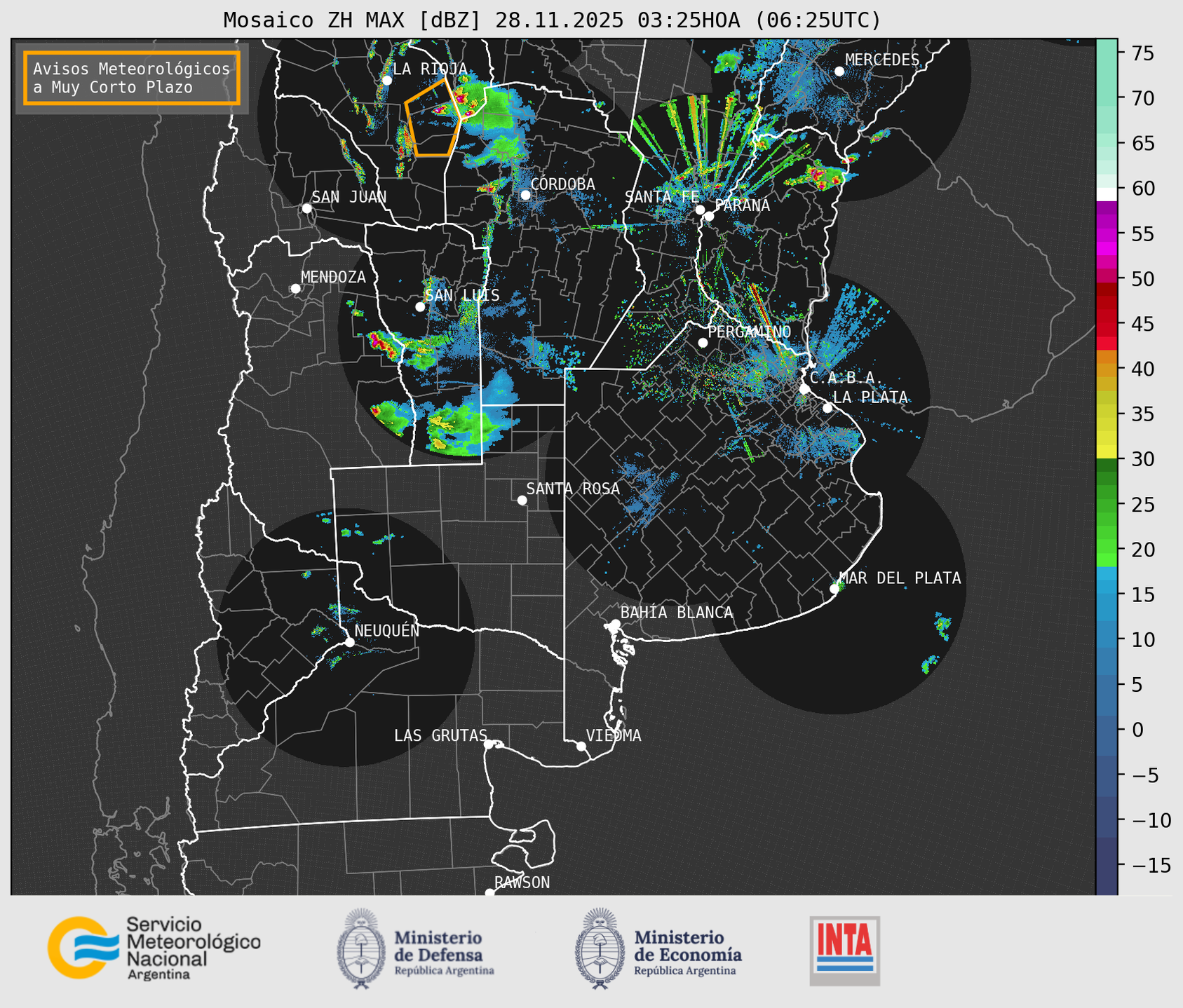The image size is (1183, 1008).
Task: Click the SAN LUIS city label
Action: click(462, 295)
